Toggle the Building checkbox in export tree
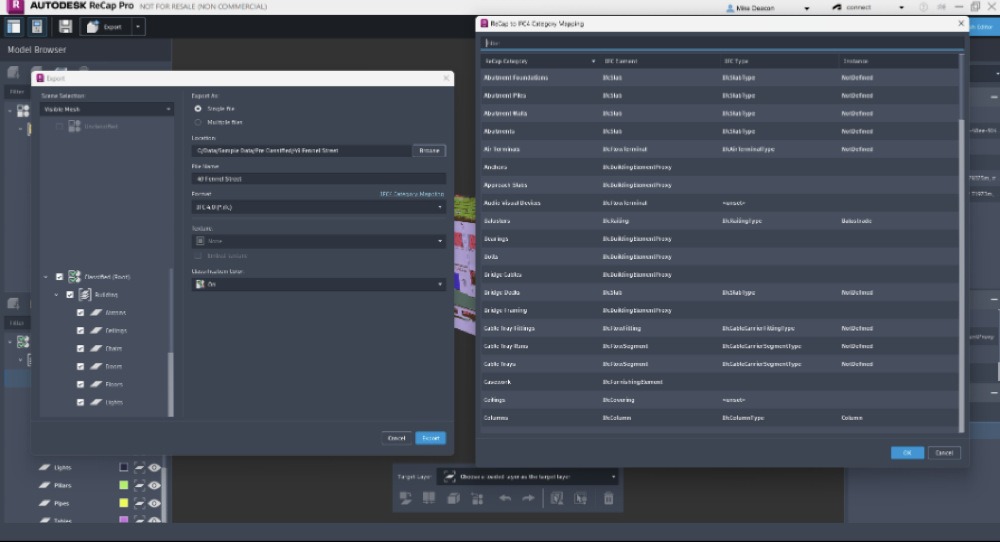This screenshot has height=542, width=1000. [70, 295]
